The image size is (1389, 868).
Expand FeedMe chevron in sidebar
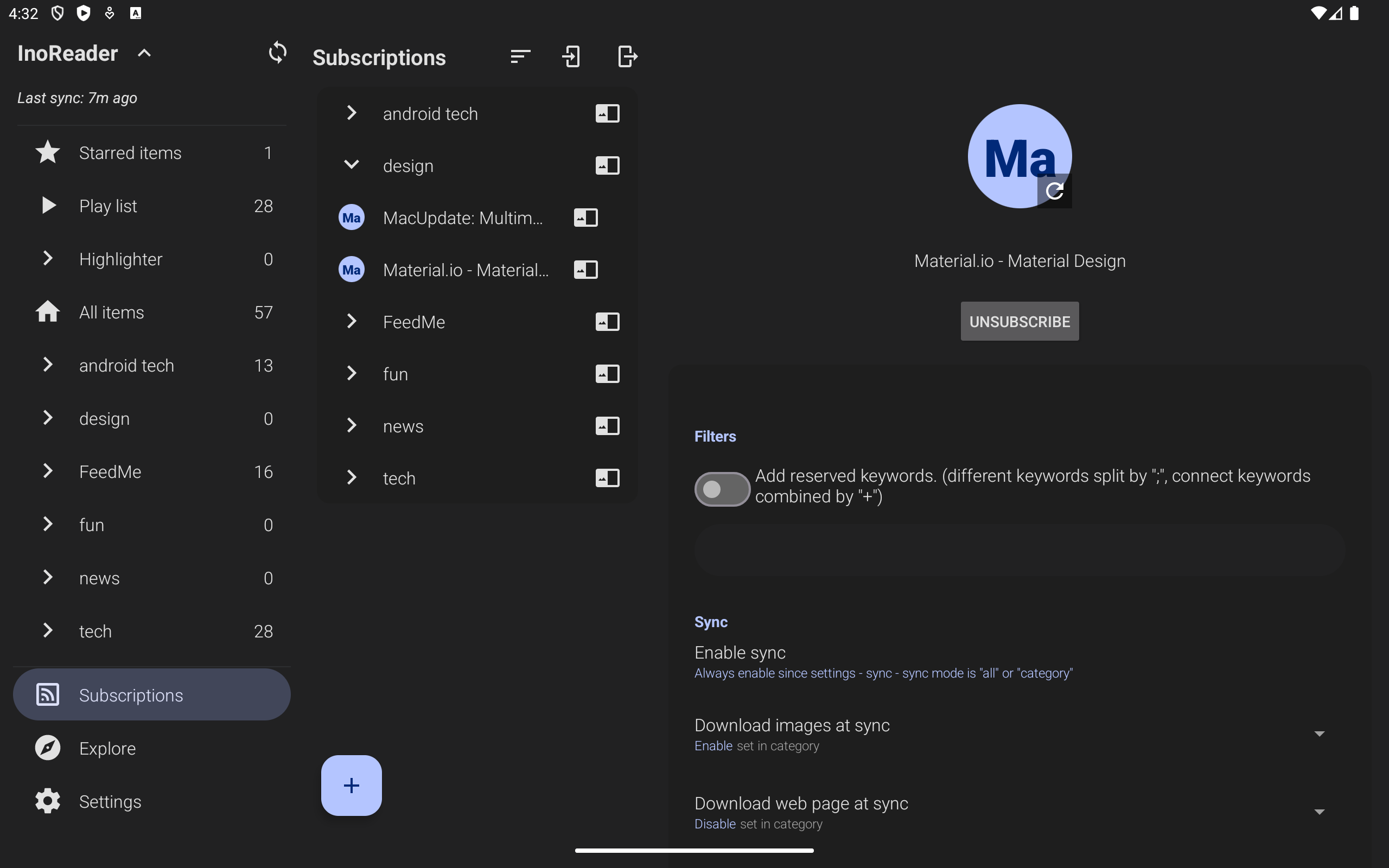(48, 471)
